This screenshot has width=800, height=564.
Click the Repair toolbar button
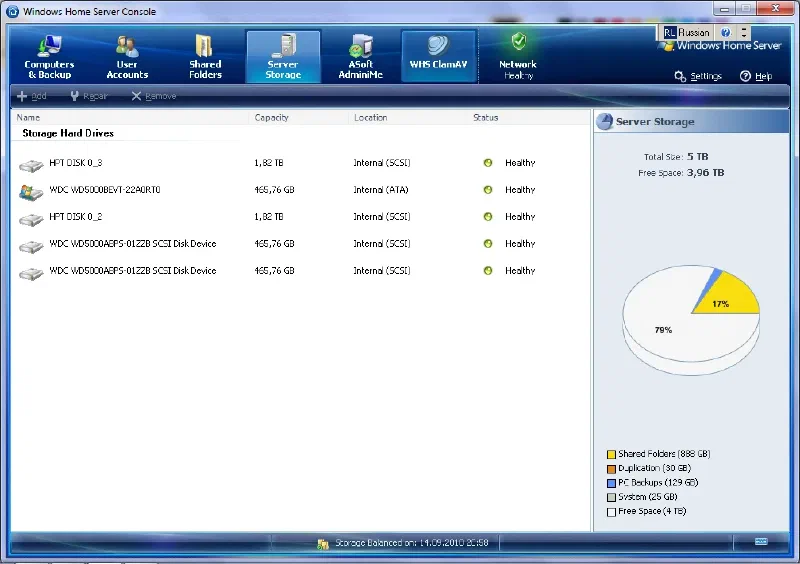(88, 97)
